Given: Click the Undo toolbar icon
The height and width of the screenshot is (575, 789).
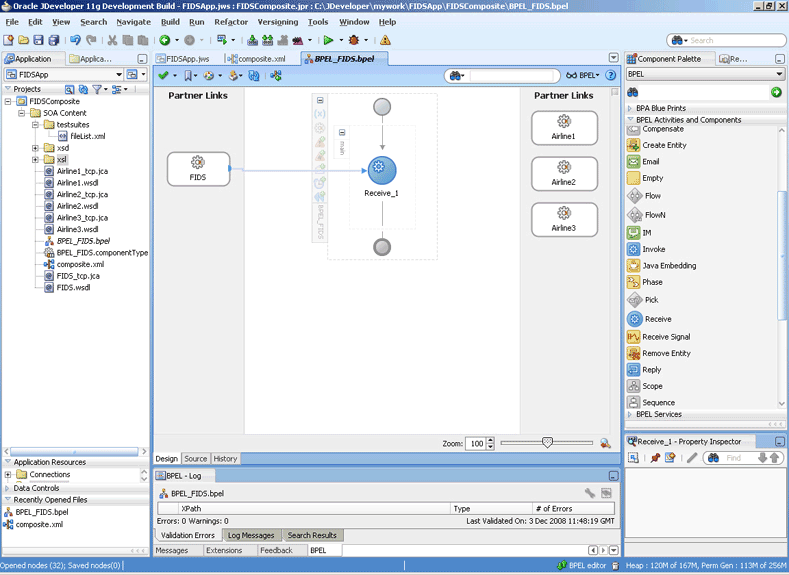Looking at the screenshot, I should [x=75, y=40].
